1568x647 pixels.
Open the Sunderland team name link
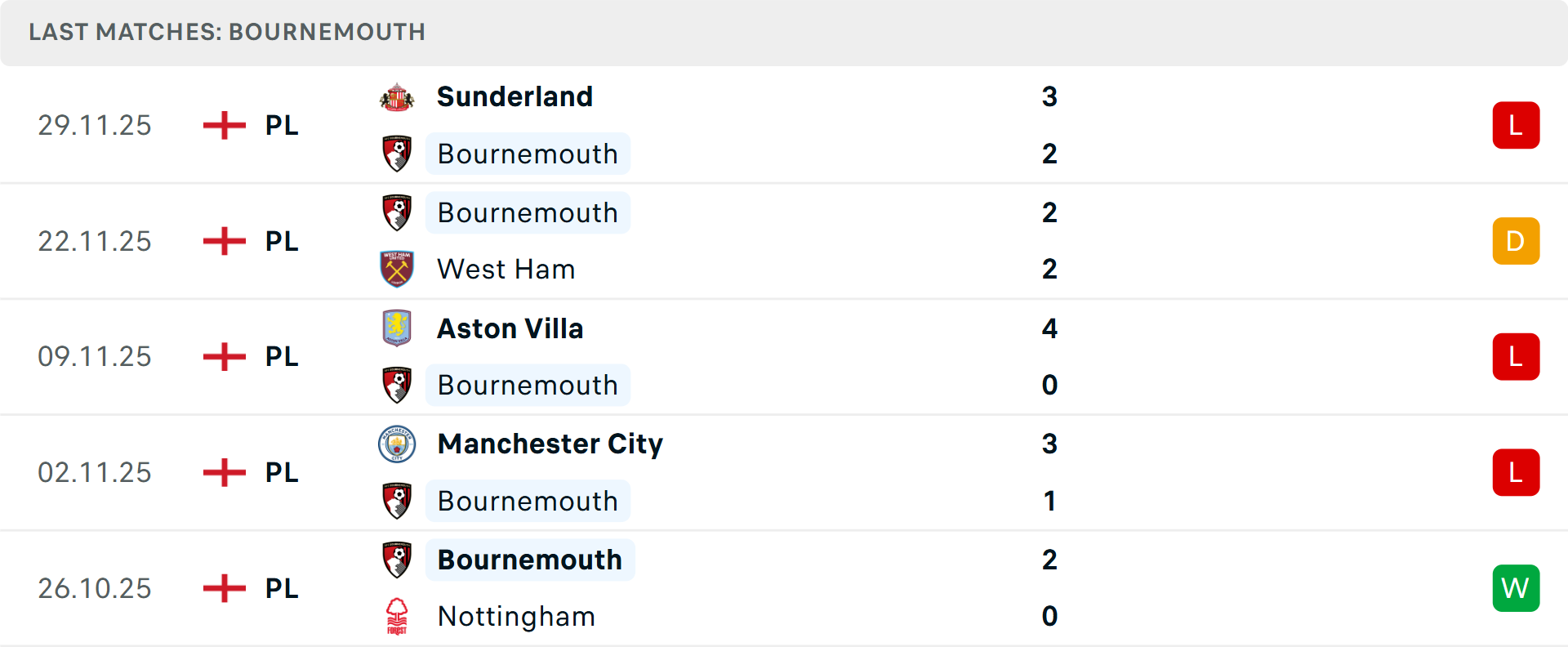[514, 96]
